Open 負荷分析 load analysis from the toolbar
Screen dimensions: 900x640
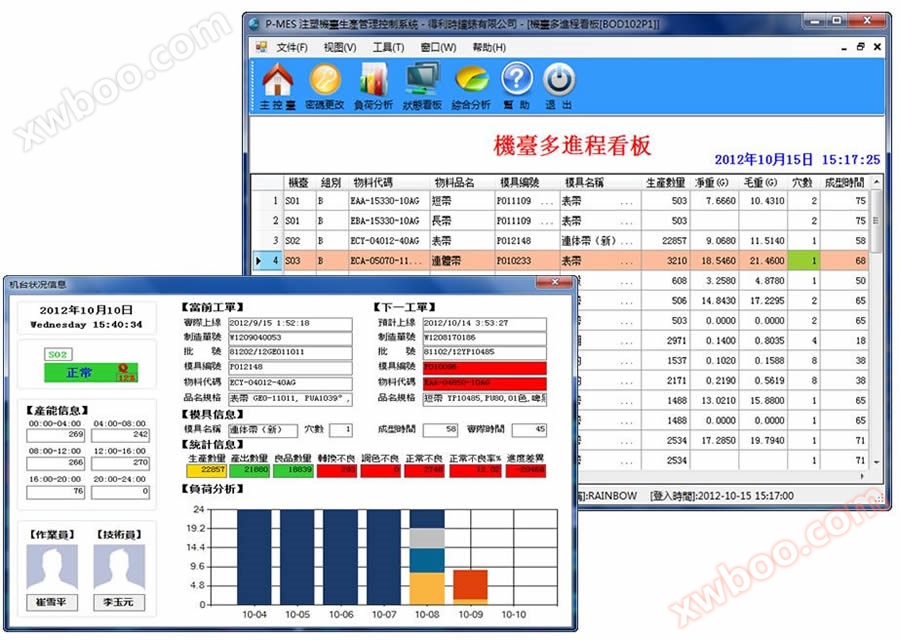coord(374,80)
